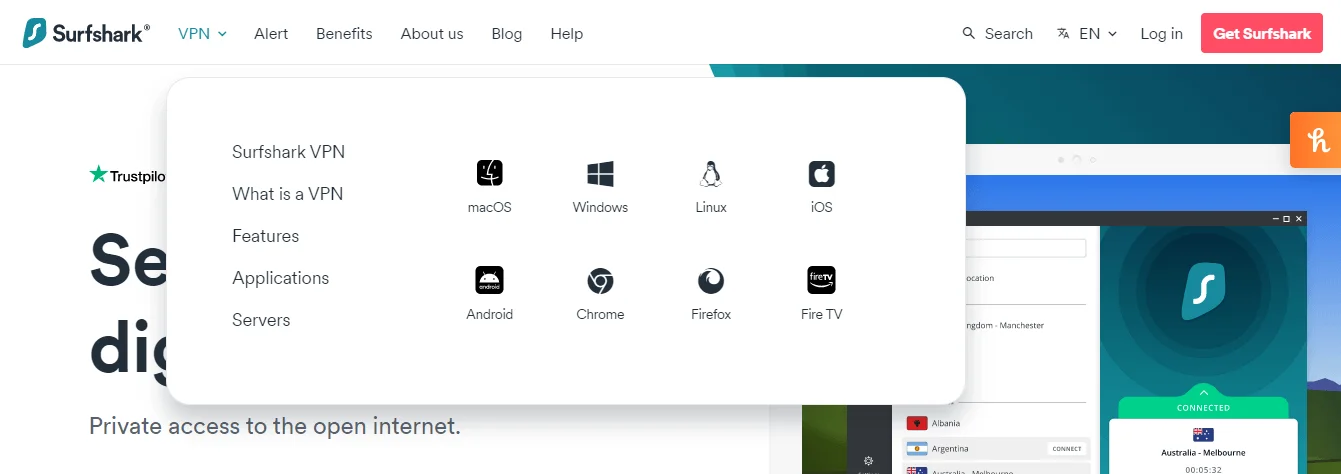Click the Trustpilot star icon
This screenshot has height=474, width=1341.
pos(98,174)
